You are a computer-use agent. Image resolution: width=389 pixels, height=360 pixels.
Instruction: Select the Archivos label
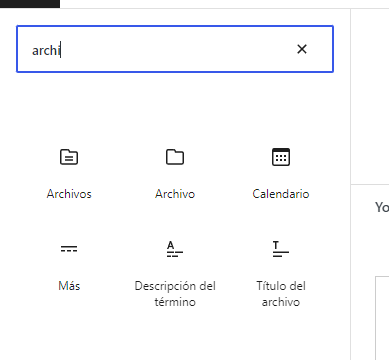(x=69, y=194)
